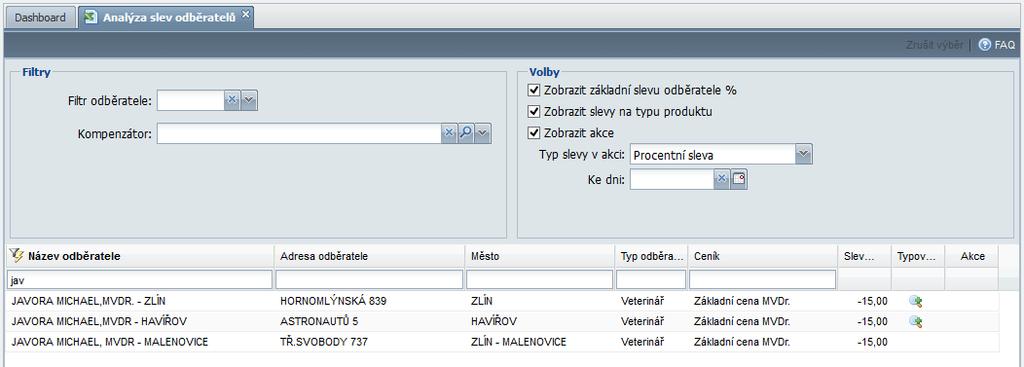The width and height of the screenshot is (1024, 367).
Task: Click the Excel icon on Analýza tab
Action: (91, 17)
